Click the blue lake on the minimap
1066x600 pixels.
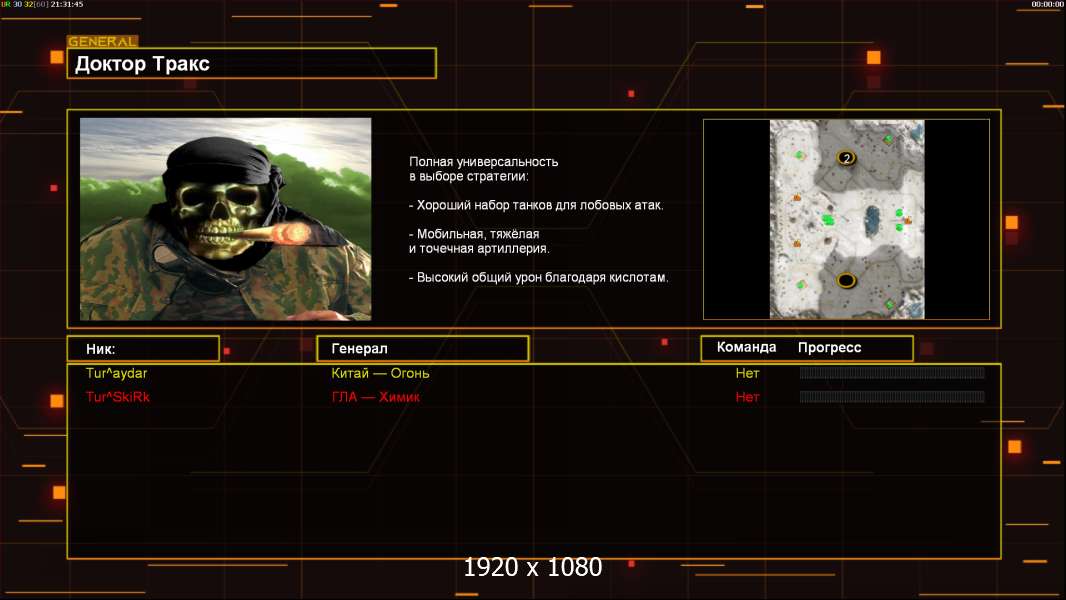872,218
